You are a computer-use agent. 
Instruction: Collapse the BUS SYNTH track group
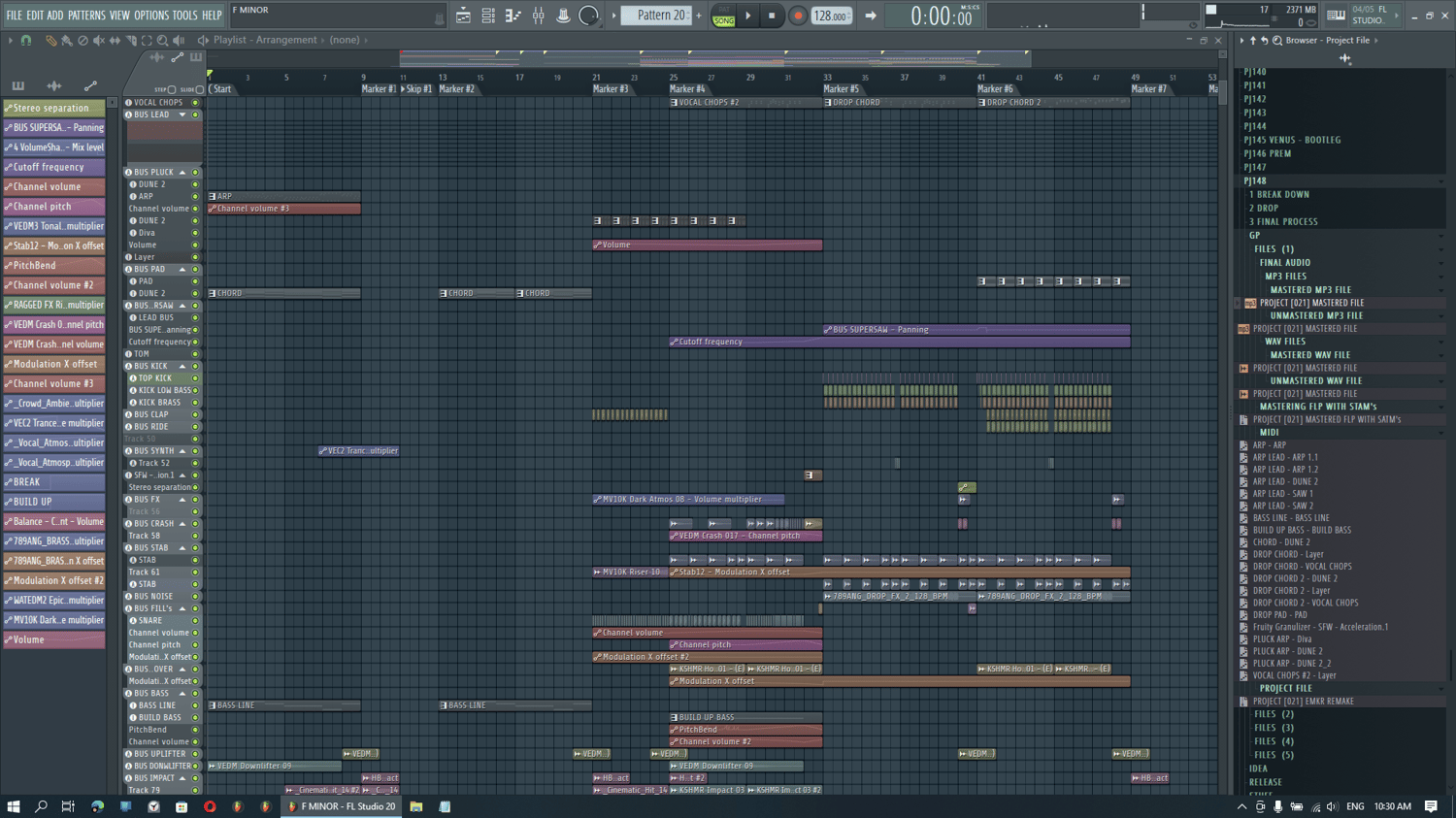(x=182, y=451)
